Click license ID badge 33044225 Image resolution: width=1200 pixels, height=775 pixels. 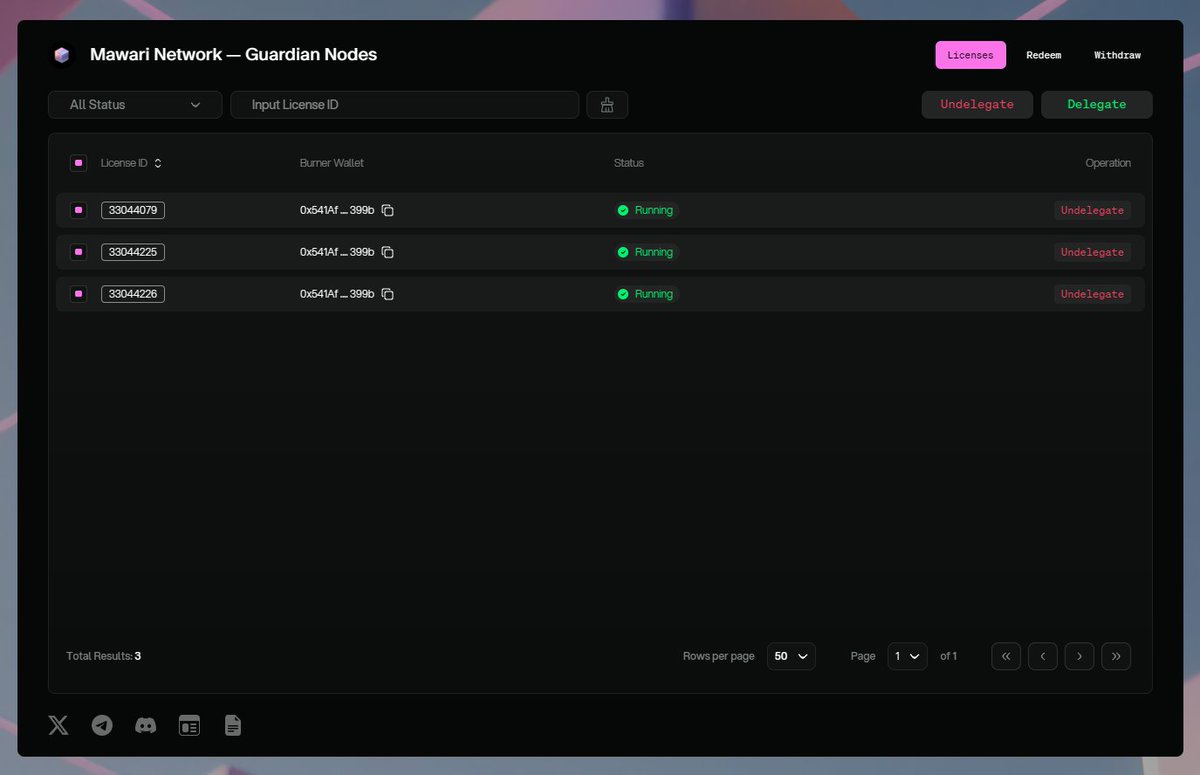pyautogui.click(x=133, y=252)
